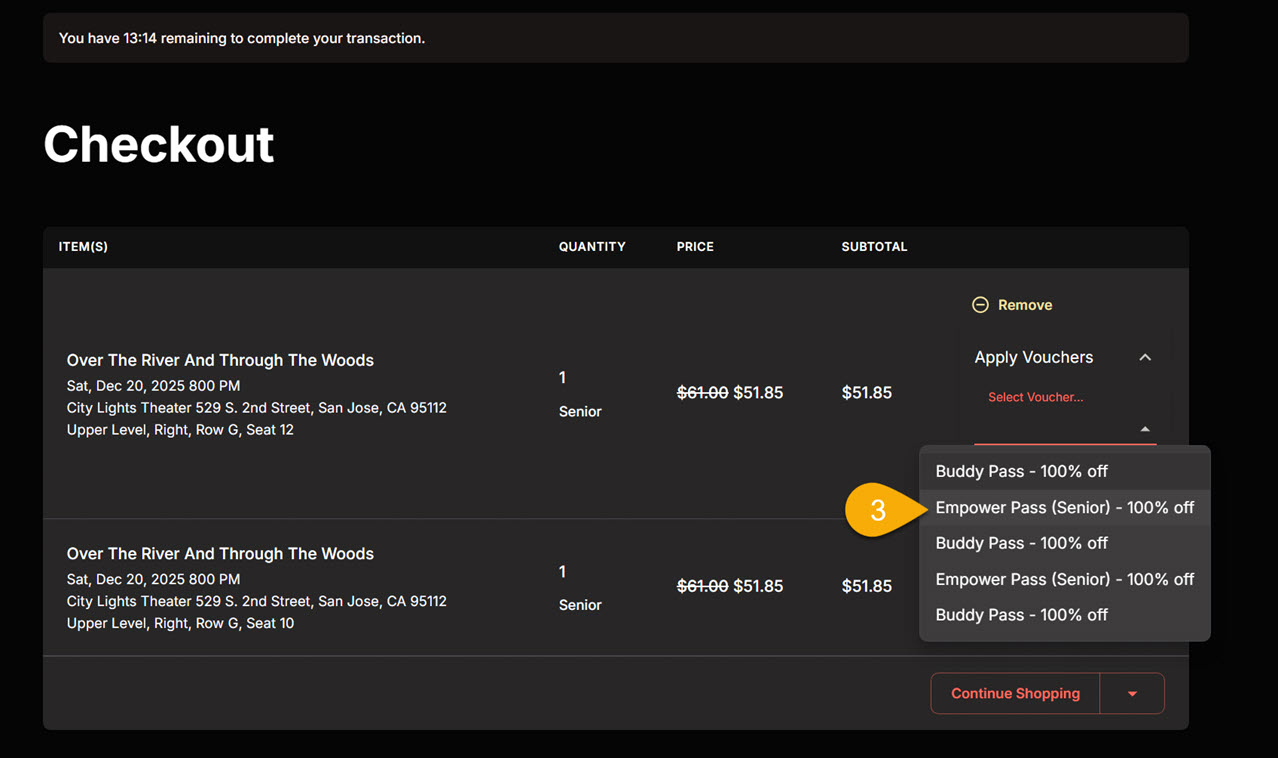Viewport: 1278px width, 758px height.
Task: Click the ITEM(S) column header
Action: pos(83,247)
